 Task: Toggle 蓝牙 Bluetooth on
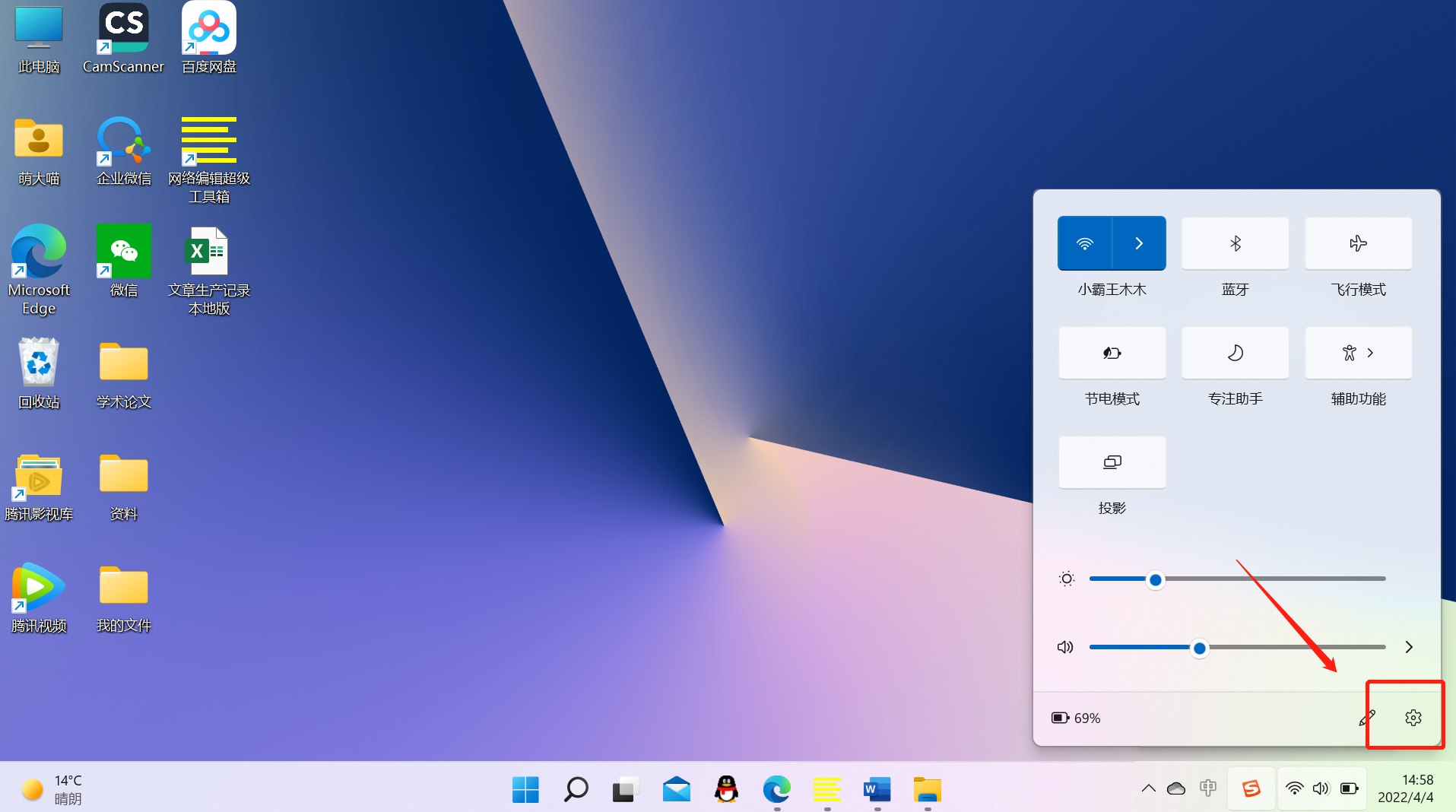[1235, 243]
